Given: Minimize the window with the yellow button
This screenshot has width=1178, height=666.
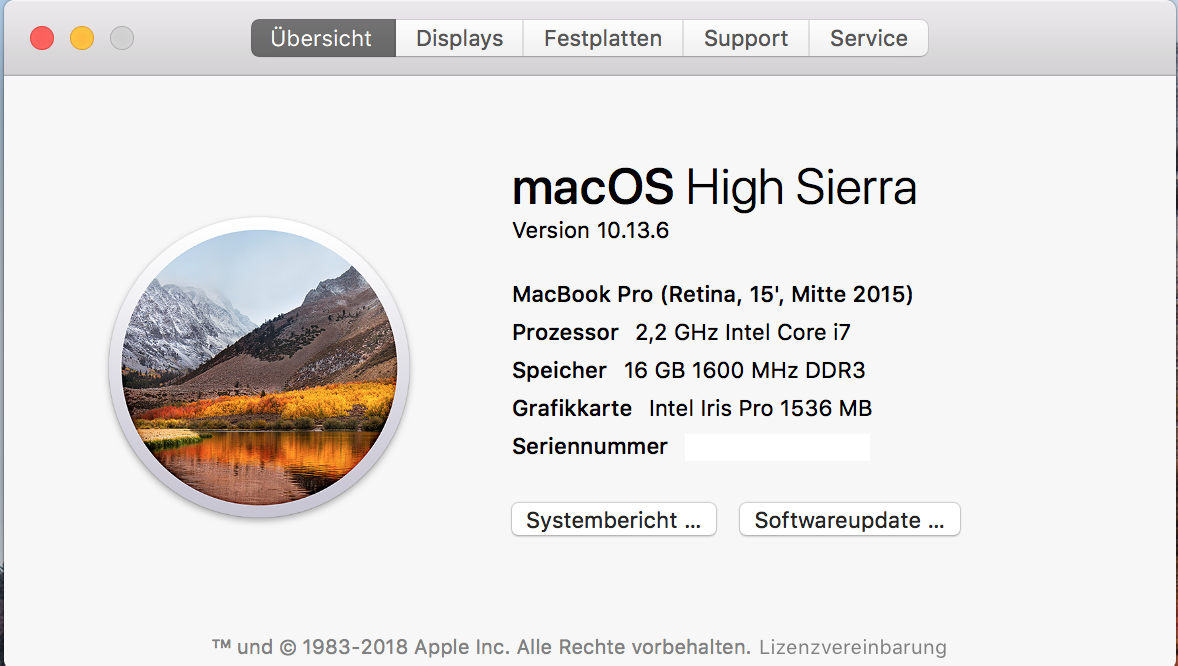Looking at the screenshot, I should 82,39.
